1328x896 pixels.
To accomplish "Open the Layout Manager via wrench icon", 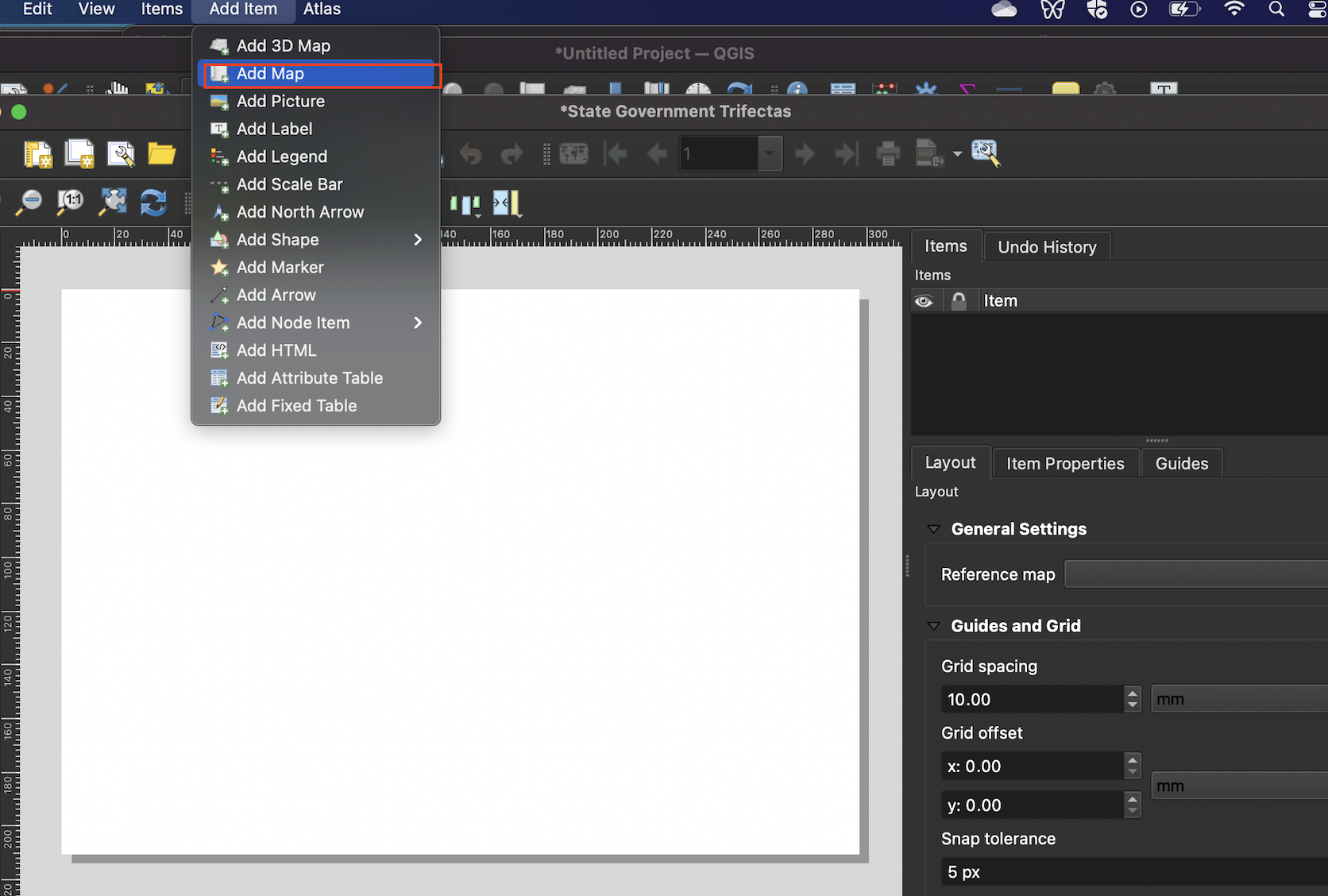I will pos(121,153).
